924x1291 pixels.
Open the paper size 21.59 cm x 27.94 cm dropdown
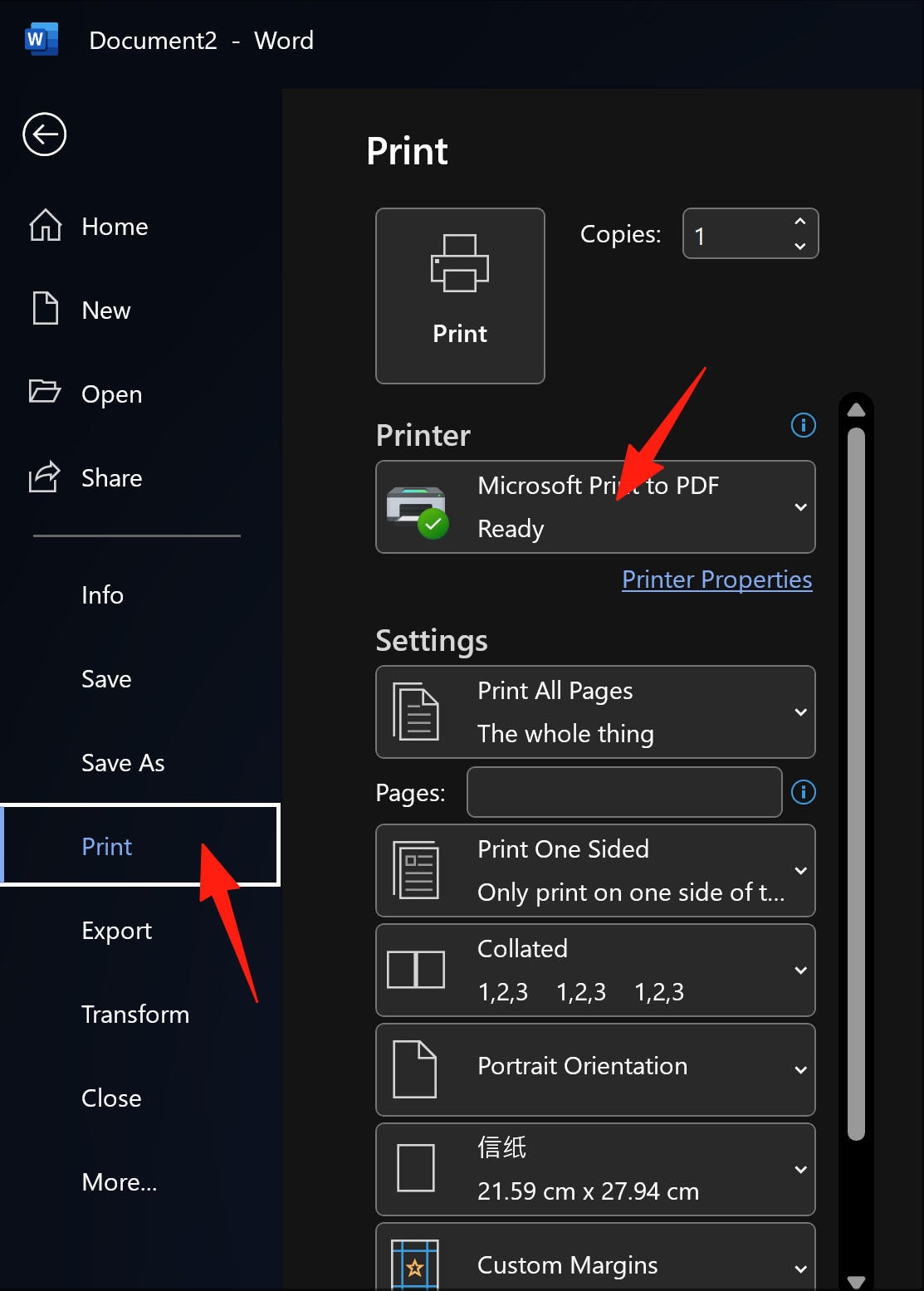tap(595, 1169)
